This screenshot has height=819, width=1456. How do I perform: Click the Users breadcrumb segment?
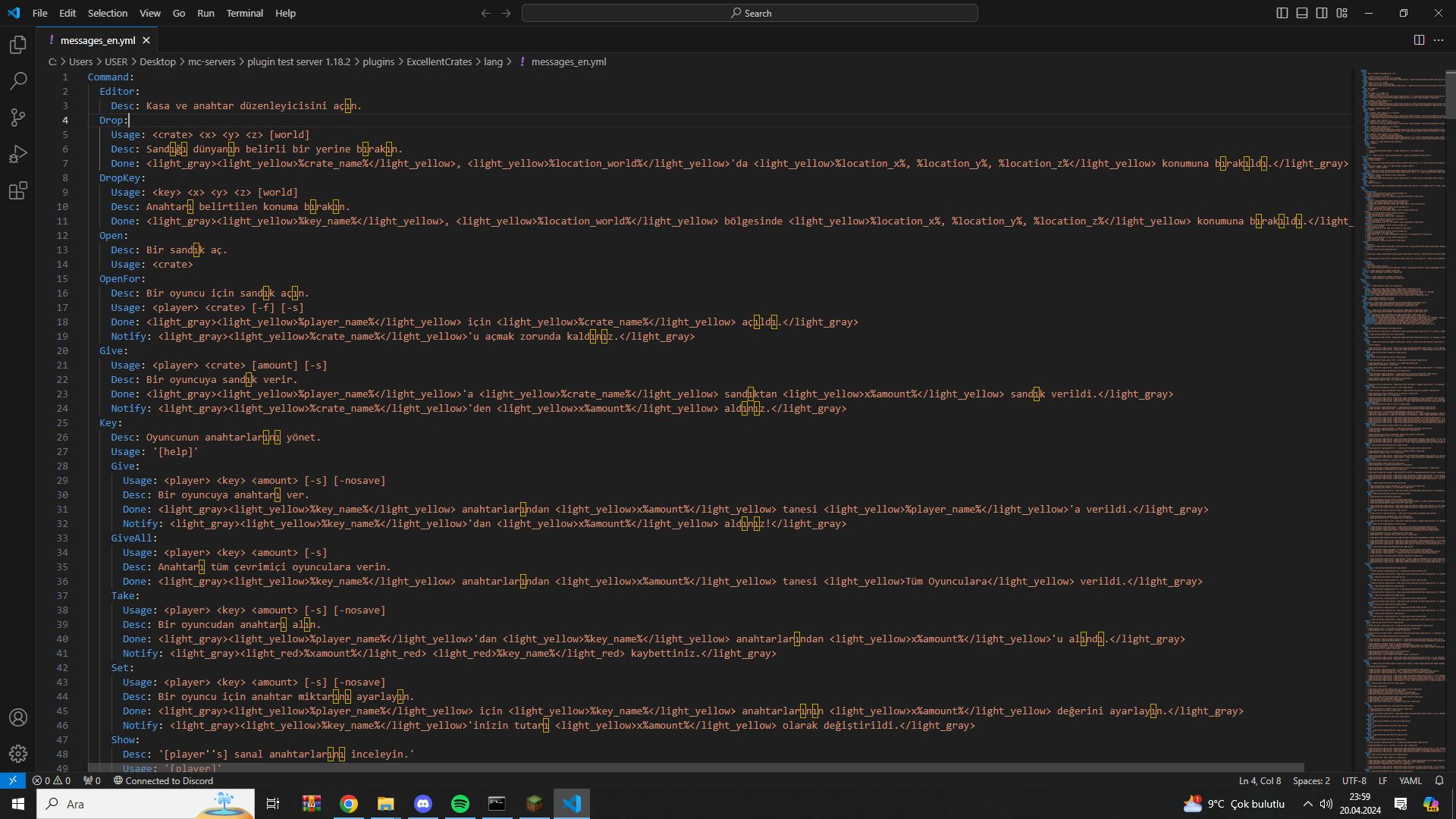coord(80,62)
